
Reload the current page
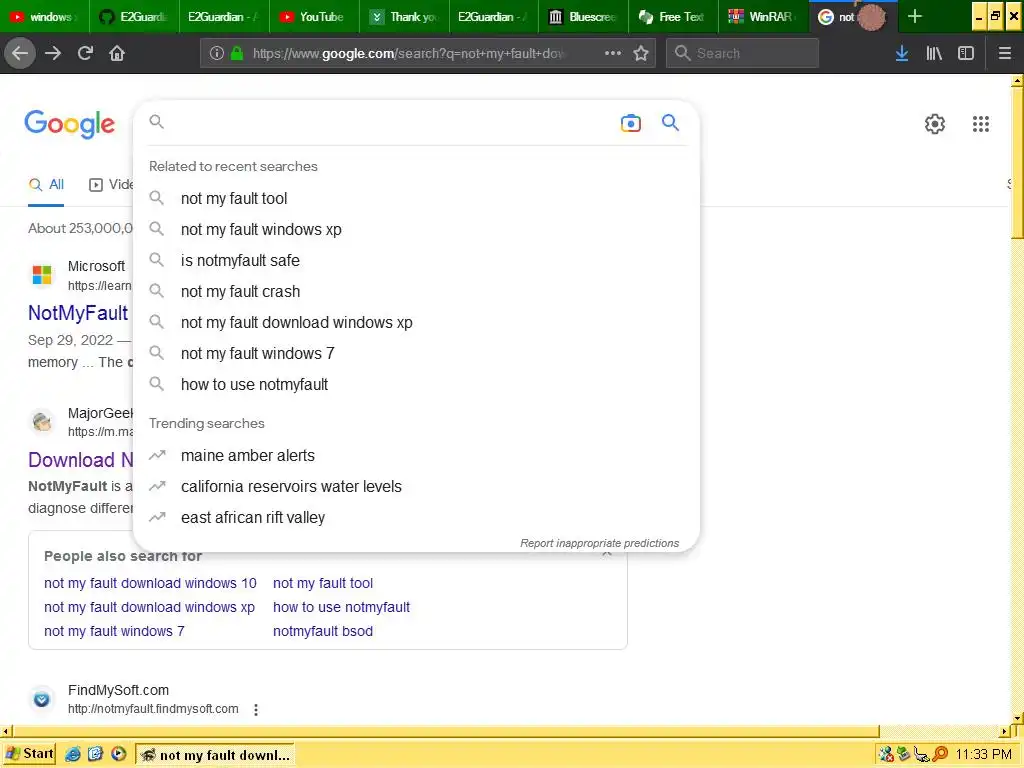pos(85,53)
